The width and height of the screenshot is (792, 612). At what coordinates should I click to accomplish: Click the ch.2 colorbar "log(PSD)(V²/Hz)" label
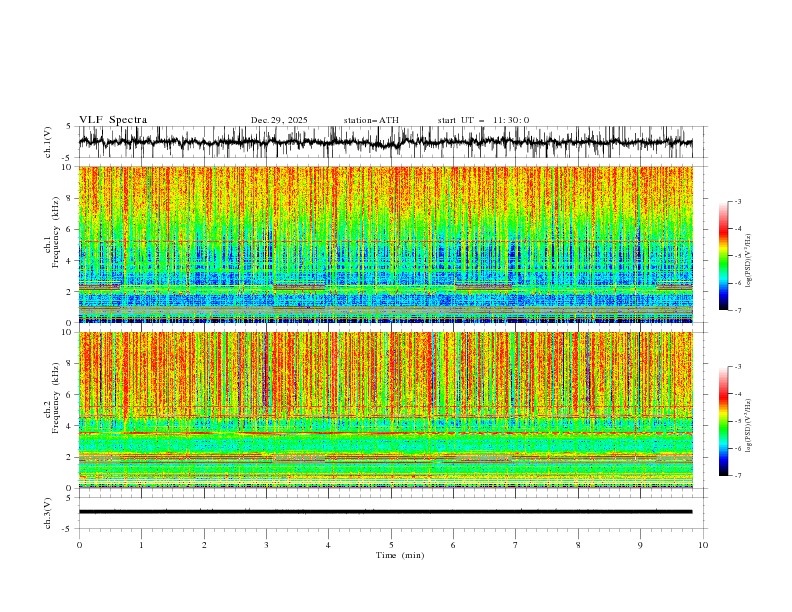[749, 426]
